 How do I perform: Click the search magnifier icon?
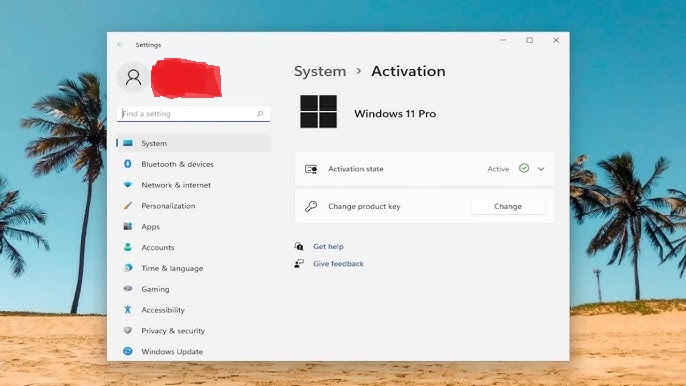coord(260,113)
